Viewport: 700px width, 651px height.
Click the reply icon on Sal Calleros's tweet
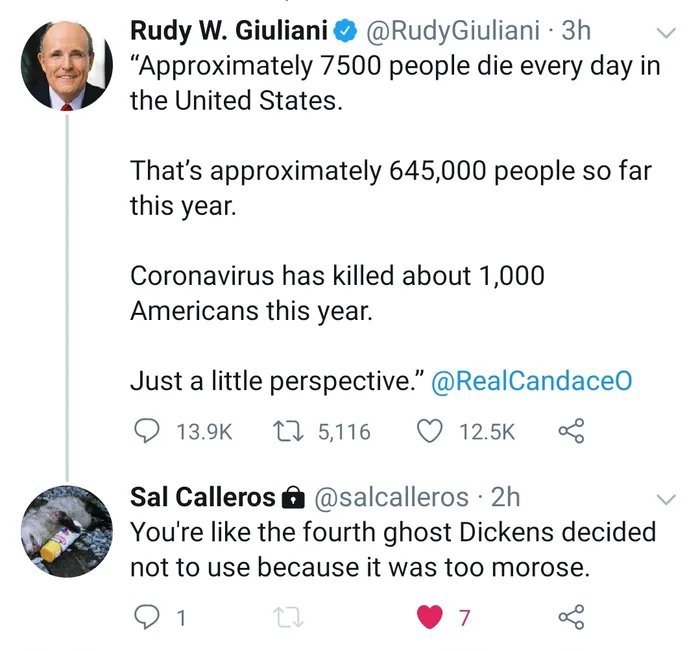146,617
